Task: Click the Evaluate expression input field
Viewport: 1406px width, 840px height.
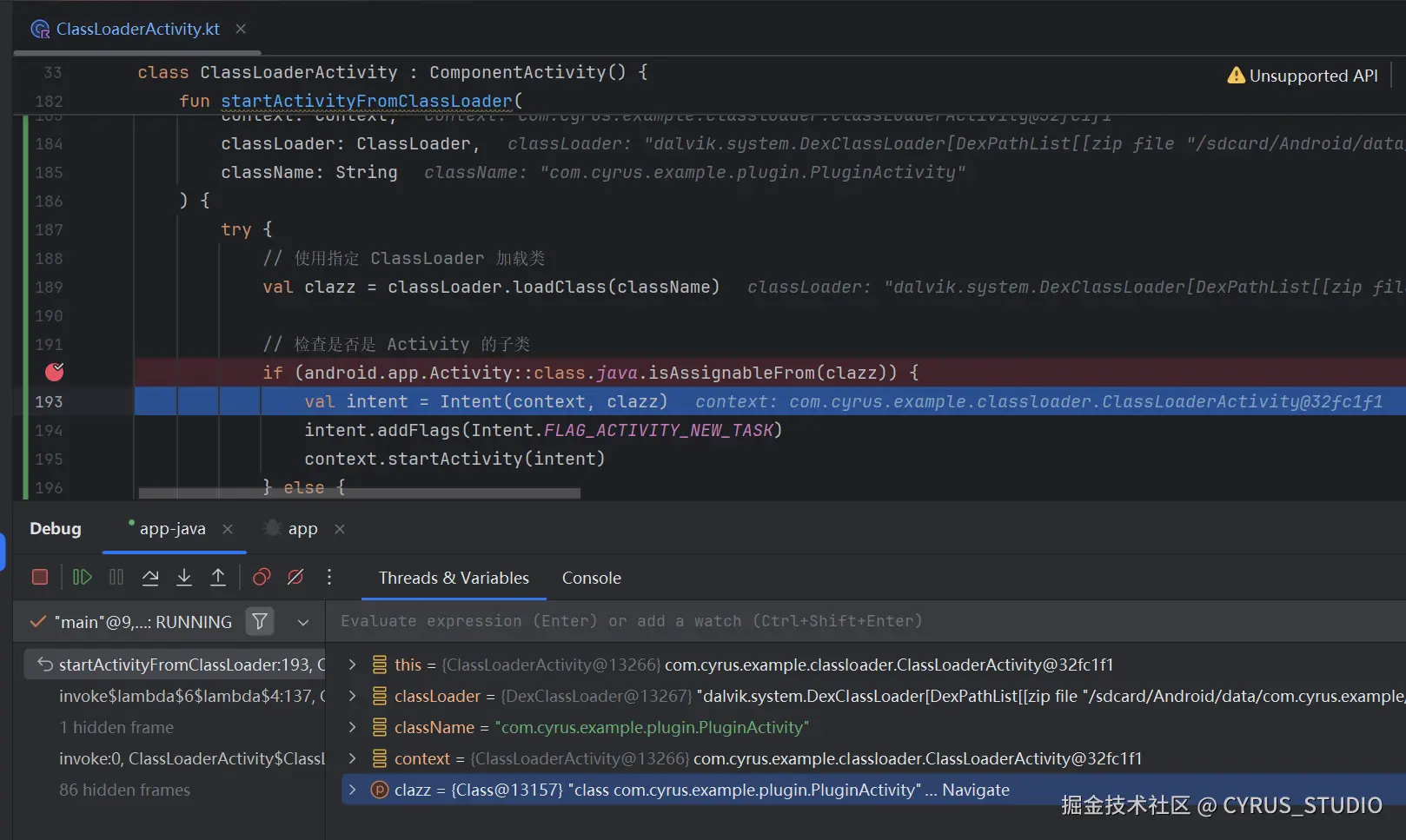Action: click(x=866, y=621)
